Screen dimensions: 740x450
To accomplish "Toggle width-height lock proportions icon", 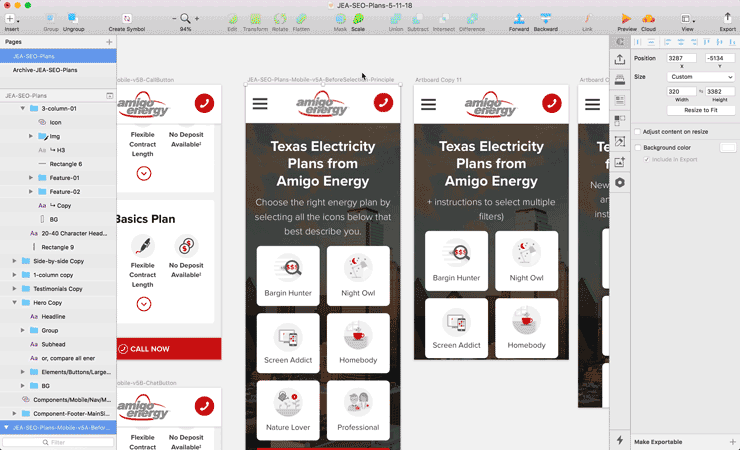I will pos(701,92).
